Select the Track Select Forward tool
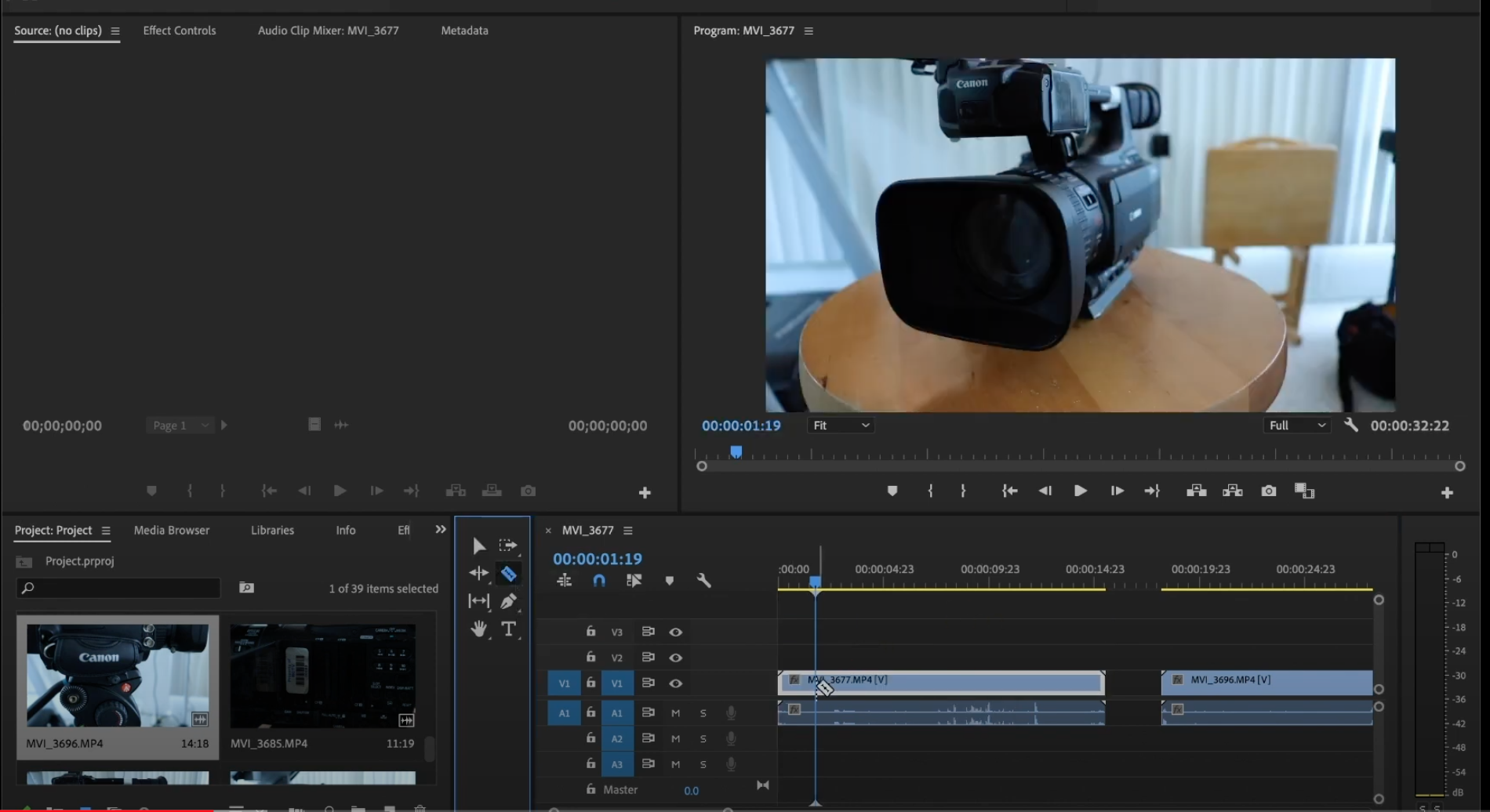 pyautogui.click(x=508, y=546)
